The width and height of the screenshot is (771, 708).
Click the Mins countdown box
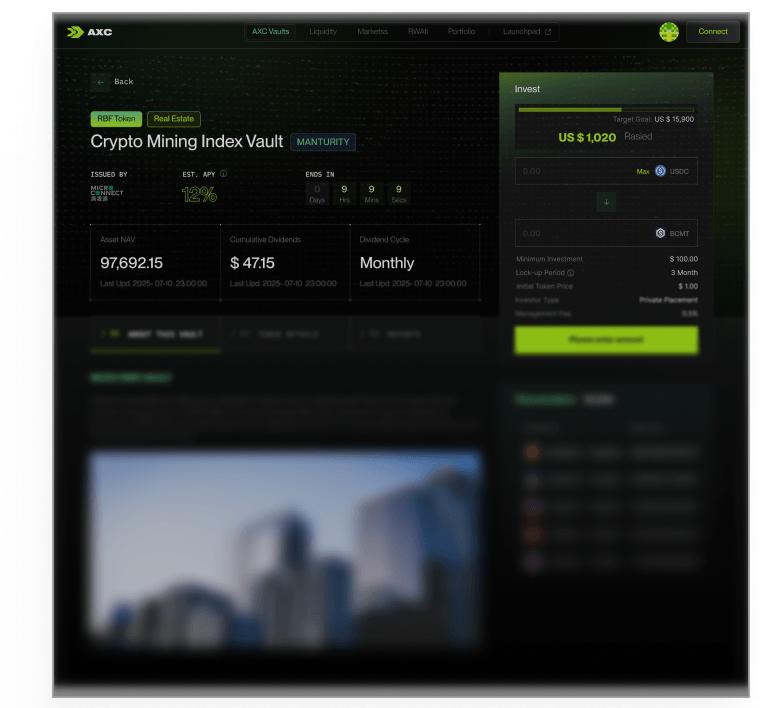pos(372,194)
